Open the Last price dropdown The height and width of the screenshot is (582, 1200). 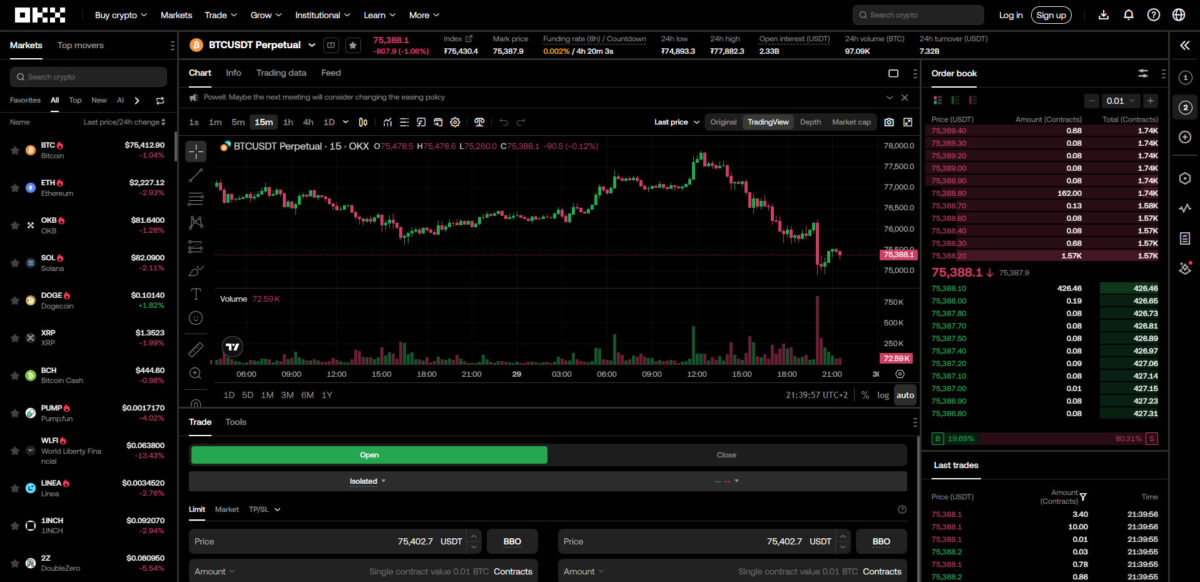pos(676,122)
